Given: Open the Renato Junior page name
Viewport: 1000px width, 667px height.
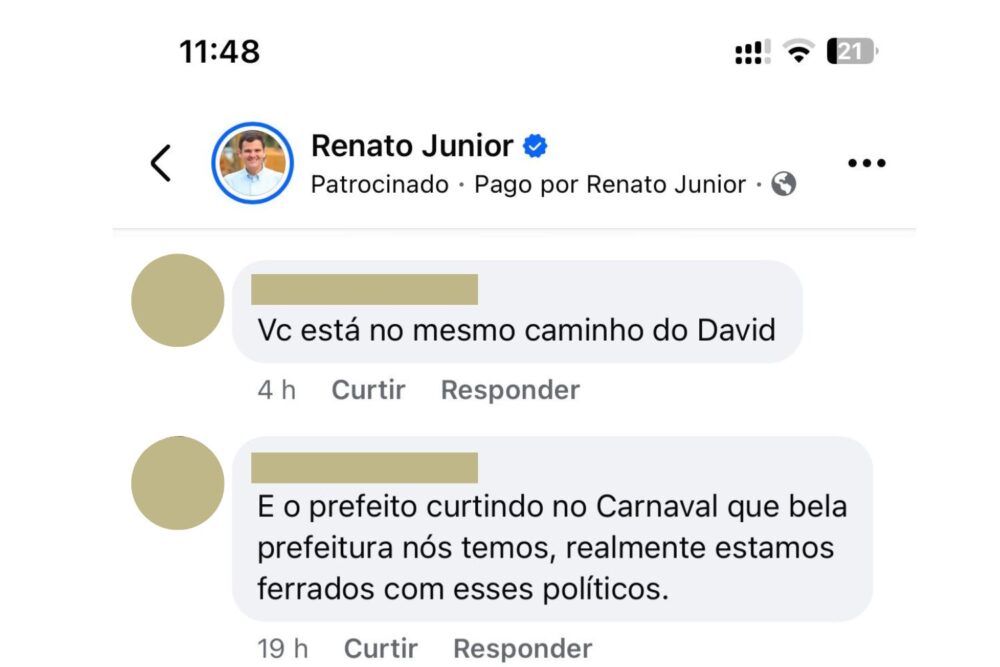Looking at the screenshot, I should 412,146.
